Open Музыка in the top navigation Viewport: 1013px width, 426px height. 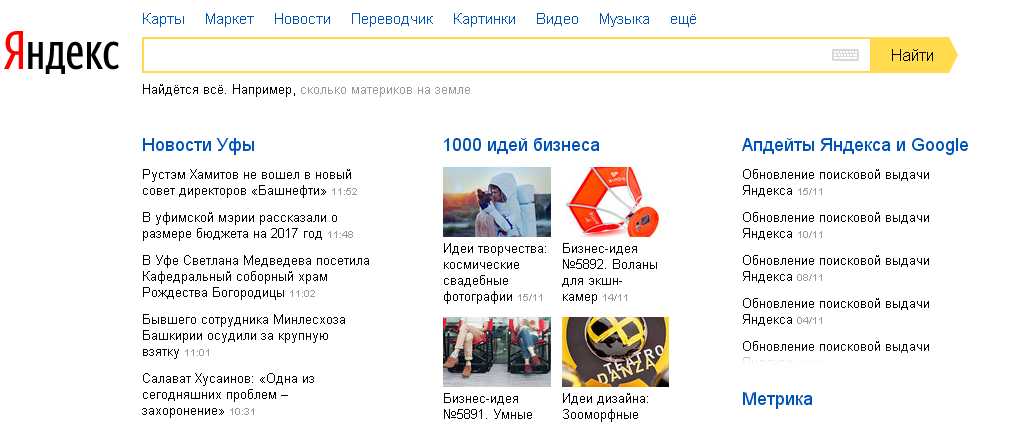pos(624,19)
